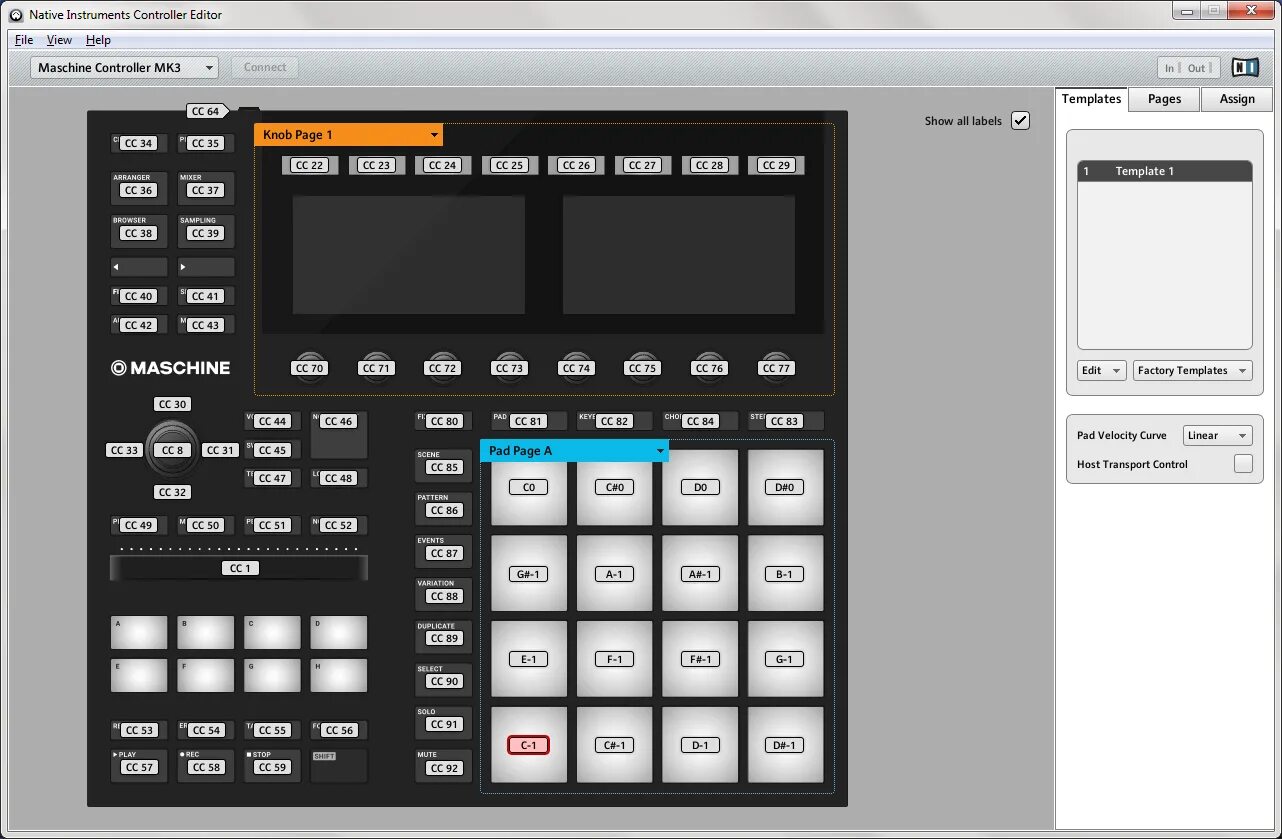The width and height of the screenshot is (1282, 839).
Task: Open the File menu
Action: 24,40
